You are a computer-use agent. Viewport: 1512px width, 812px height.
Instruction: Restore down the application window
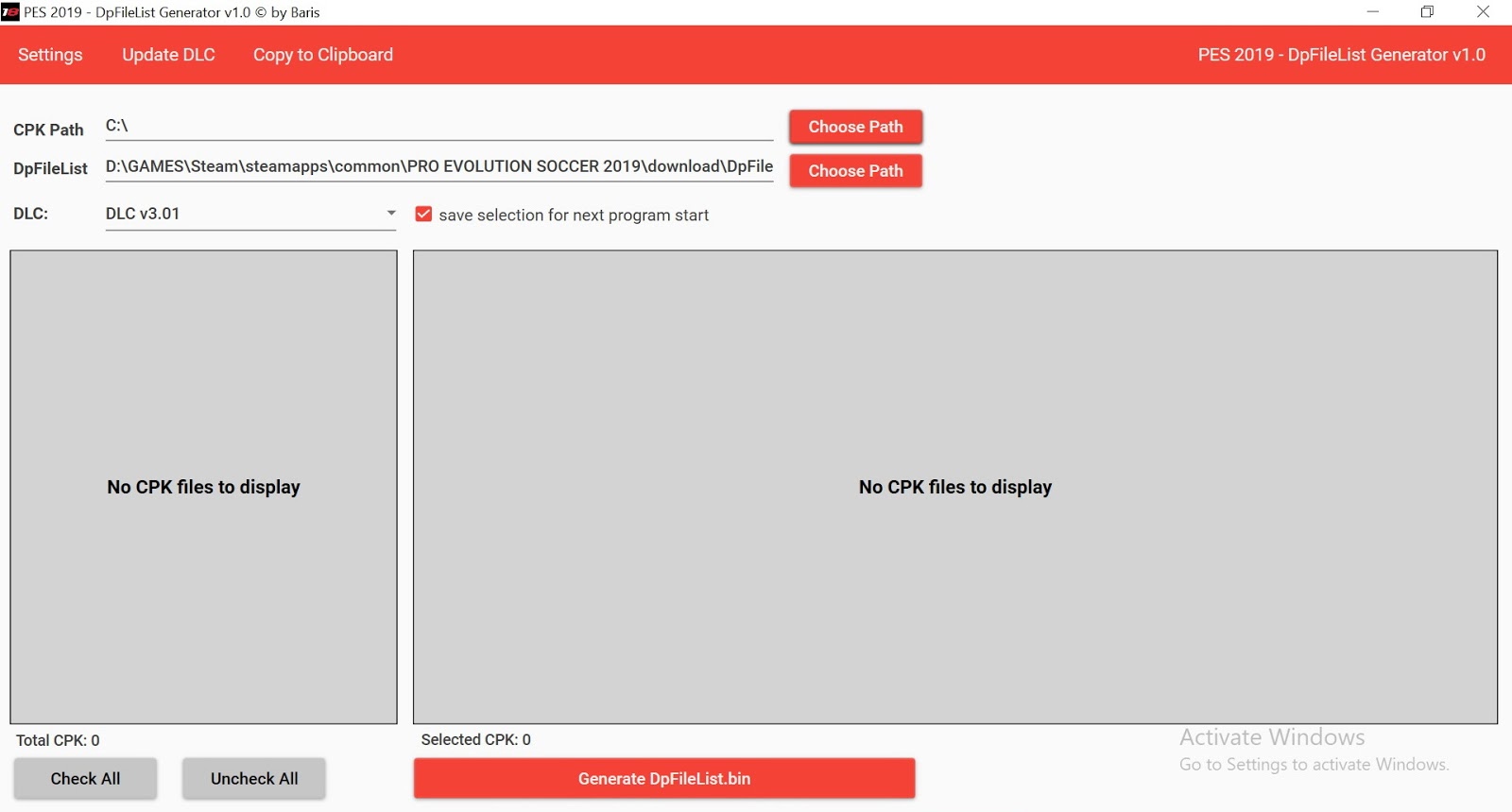1428,12
